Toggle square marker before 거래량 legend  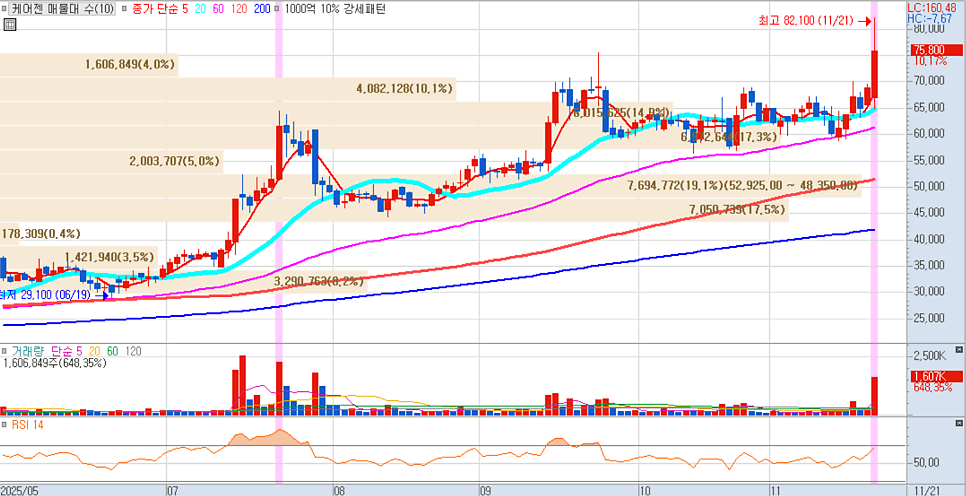(6, 351)
